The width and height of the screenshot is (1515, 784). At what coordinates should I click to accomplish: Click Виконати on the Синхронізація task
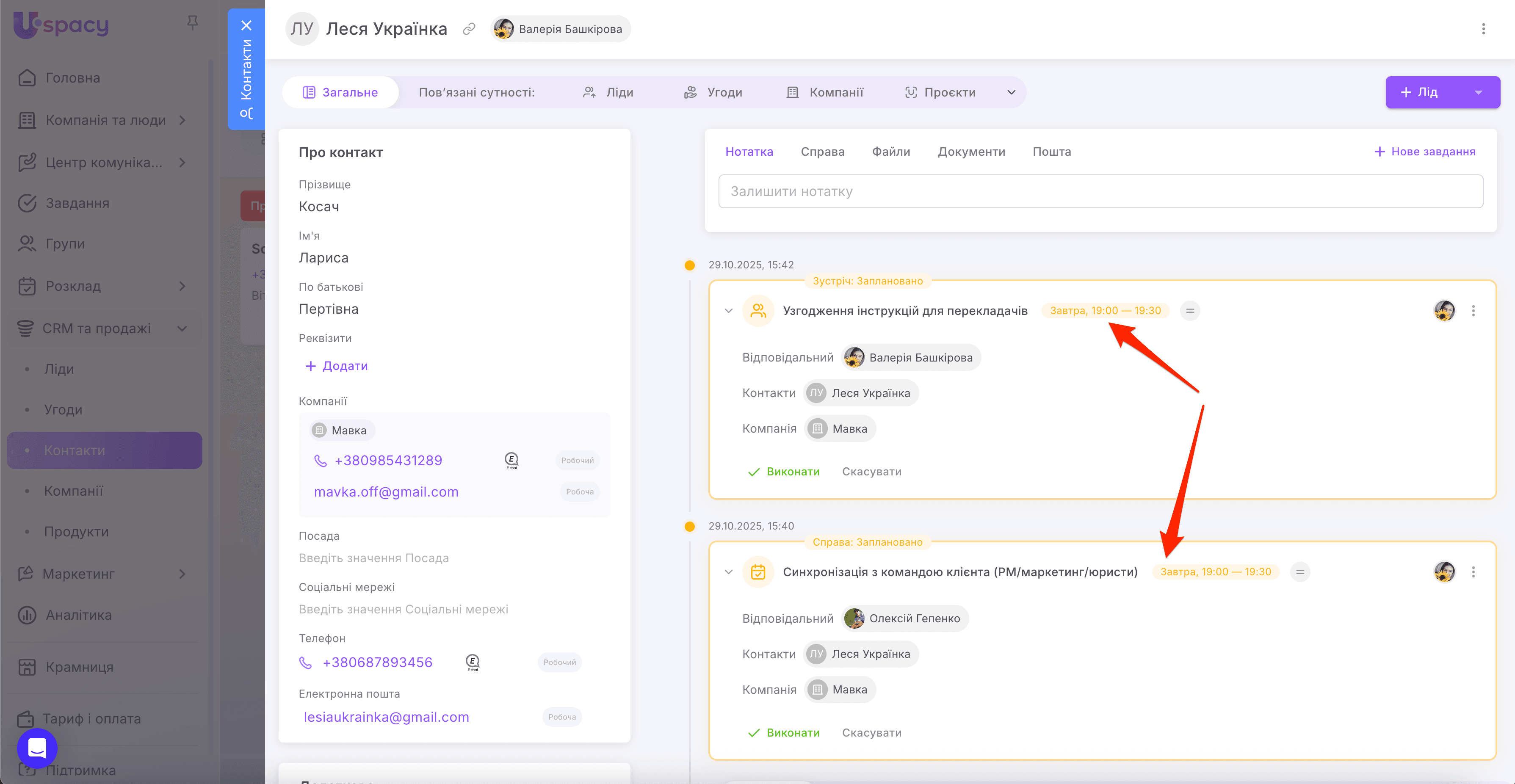coord(783,733)
